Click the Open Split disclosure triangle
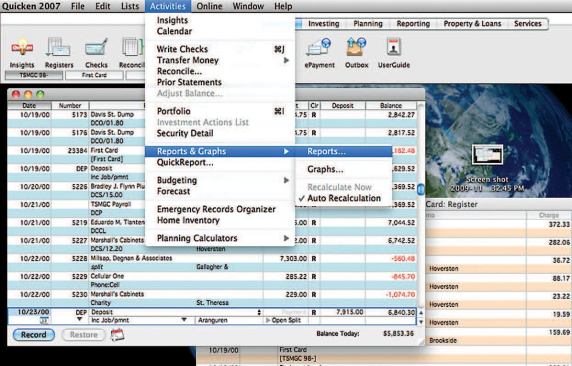572x366 pixels. 268,320
